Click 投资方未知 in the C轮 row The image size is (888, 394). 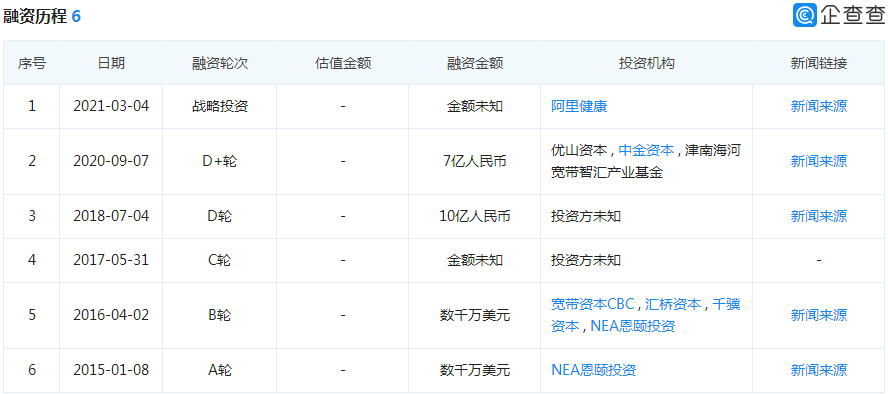pos(586,260)
